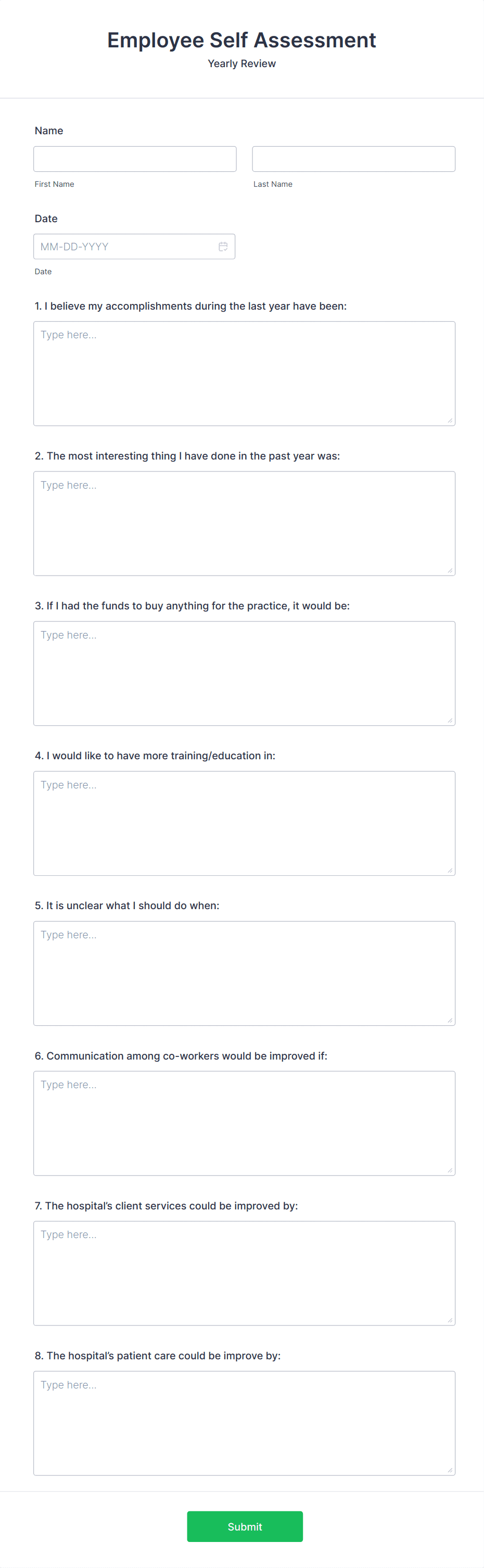Viewport: 484px width, 1568px height.
Task: Click the 'unclear what I should do' textarea
Action: [x=244, y=972]
